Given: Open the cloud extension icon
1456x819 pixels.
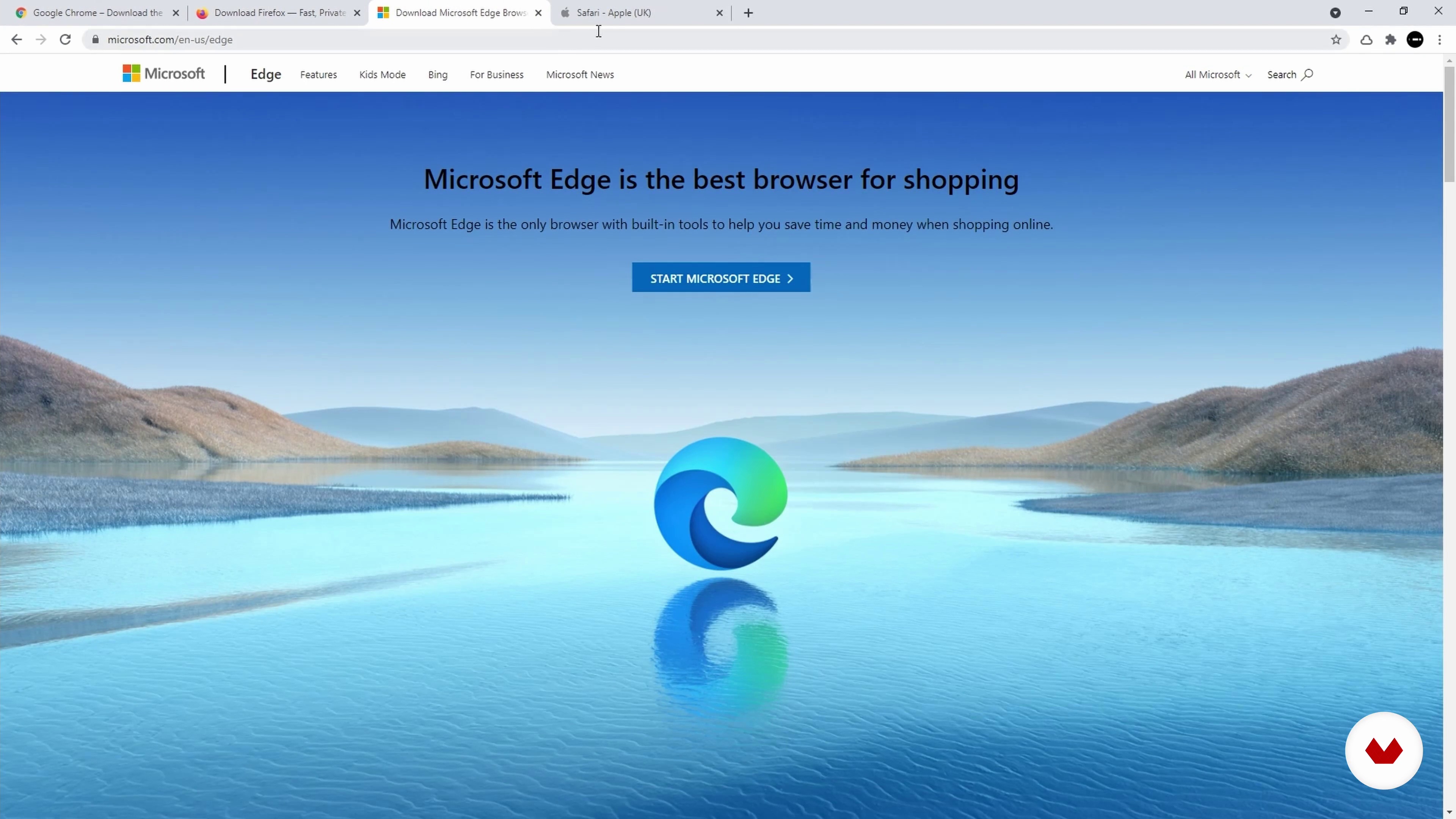Looking at the screenshot, I should coord(1366,39).
